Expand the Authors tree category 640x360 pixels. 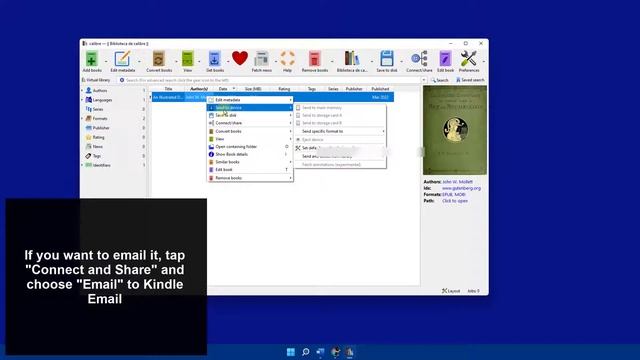82,90
